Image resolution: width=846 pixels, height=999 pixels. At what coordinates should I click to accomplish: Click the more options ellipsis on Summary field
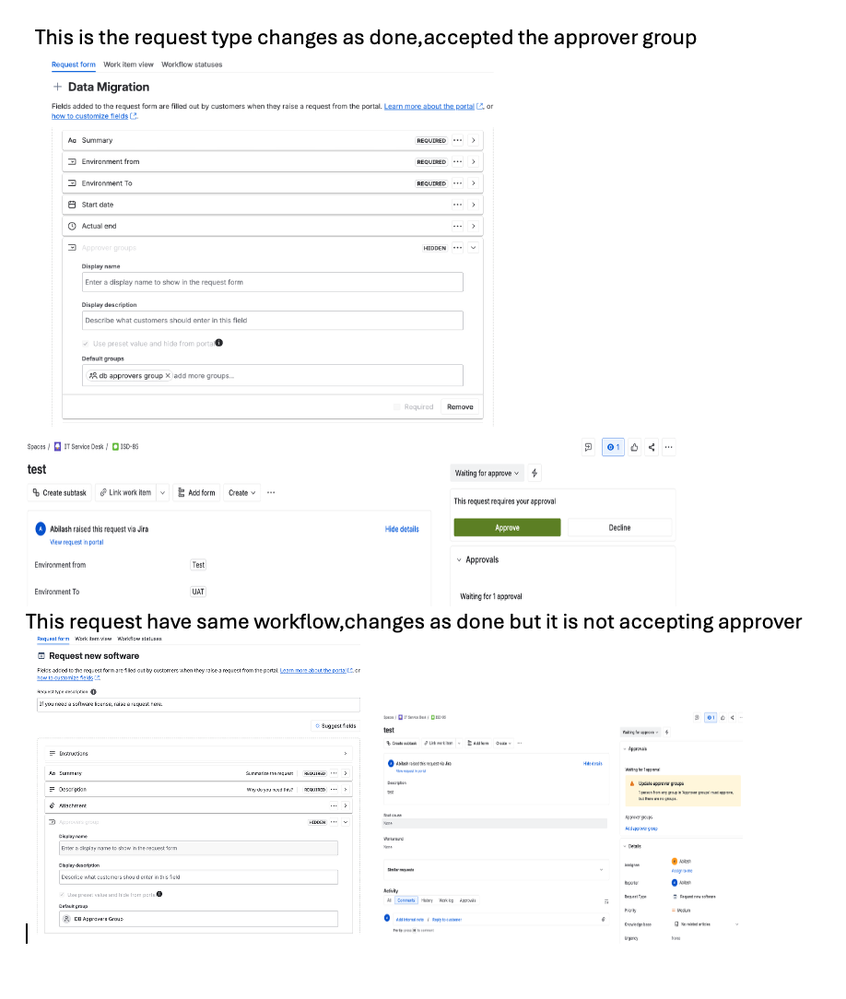click(x=457, y=140)
